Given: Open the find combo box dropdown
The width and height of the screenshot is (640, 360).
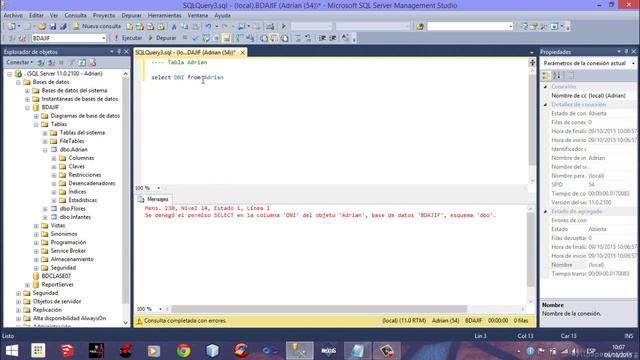Looking at the screenshot, I should pyautogui.click(x=510, y=27).
